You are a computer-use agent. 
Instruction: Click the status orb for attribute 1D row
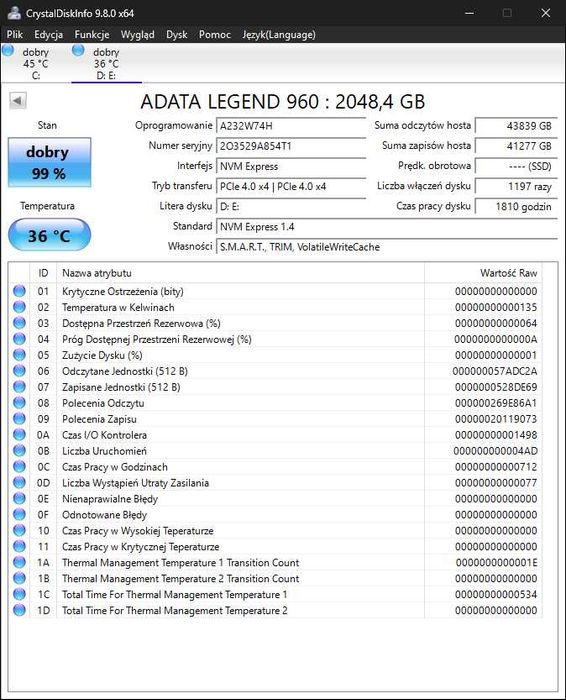point(19,610)
